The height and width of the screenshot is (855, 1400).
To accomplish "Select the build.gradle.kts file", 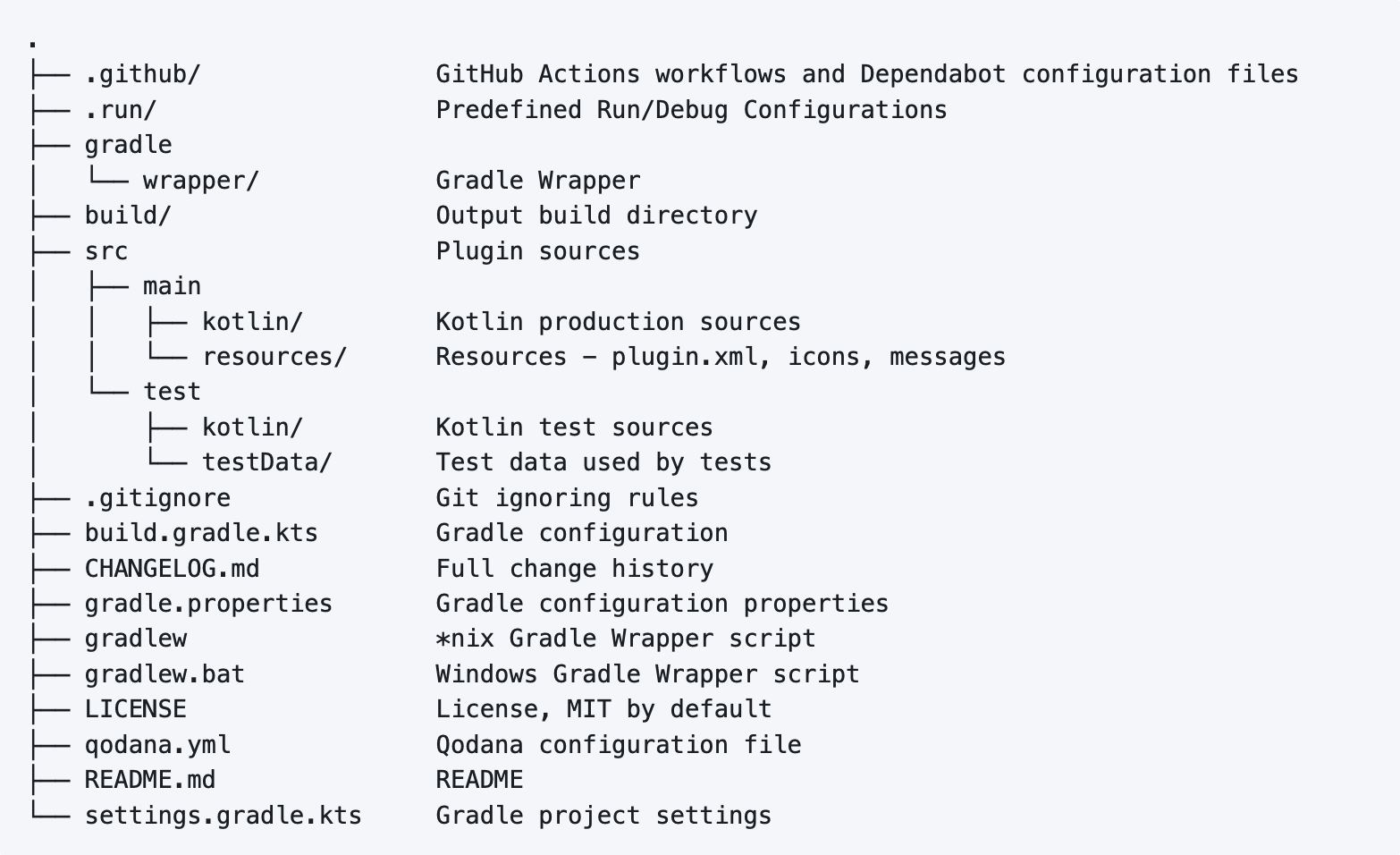I will pos(201,533).
